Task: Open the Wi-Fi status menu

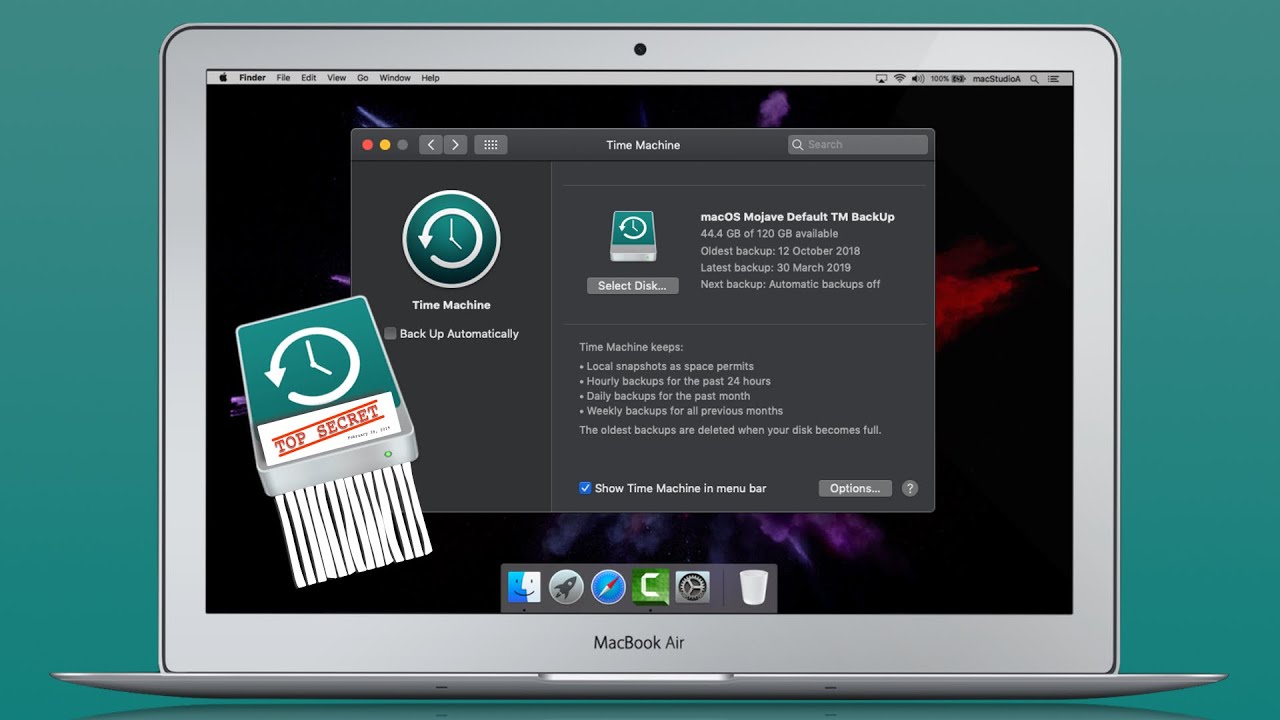Action: click(x=900, y=78)
